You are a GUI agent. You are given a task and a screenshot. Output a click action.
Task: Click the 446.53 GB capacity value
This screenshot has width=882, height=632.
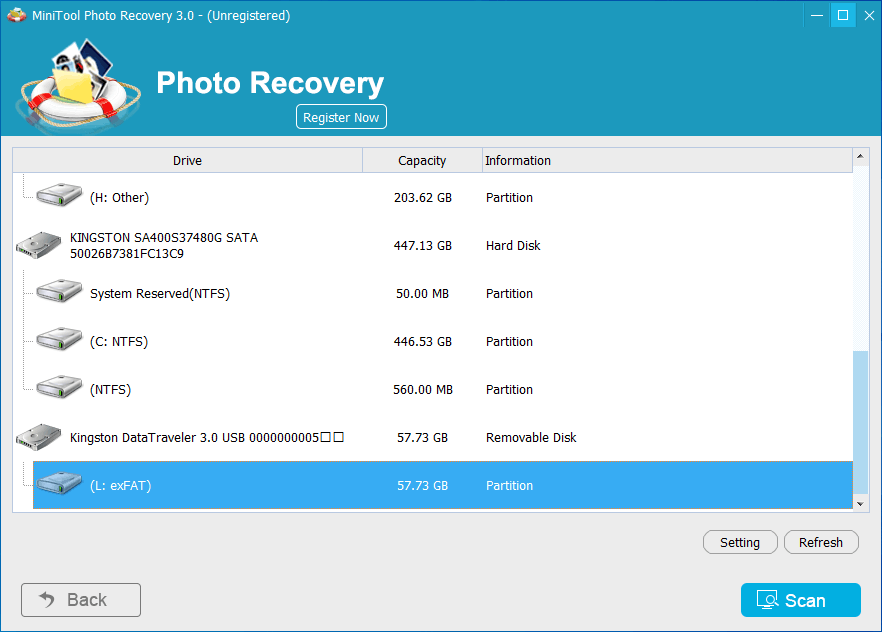tap(422, 341)
